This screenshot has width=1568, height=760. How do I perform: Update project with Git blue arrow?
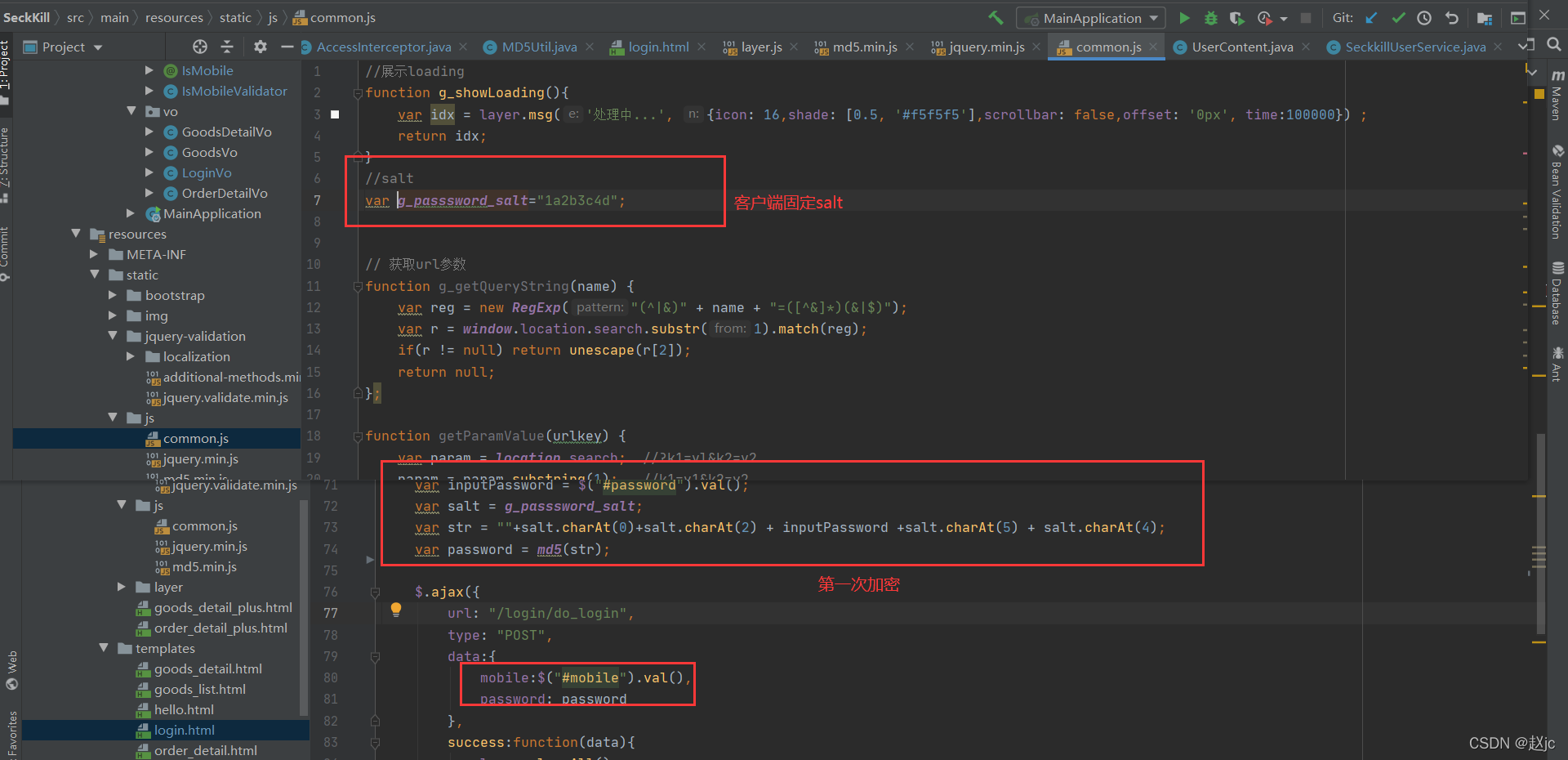(1371, 17)
